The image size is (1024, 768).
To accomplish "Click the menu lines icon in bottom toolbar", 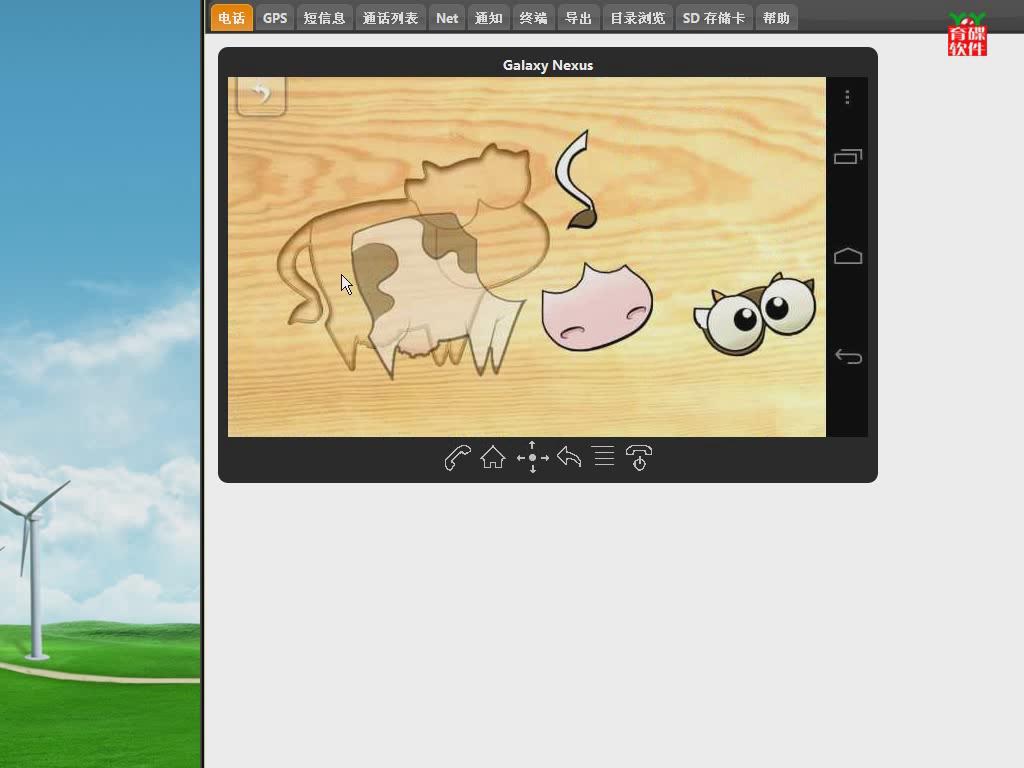I will pyautogui.click(x=604, y=456).
